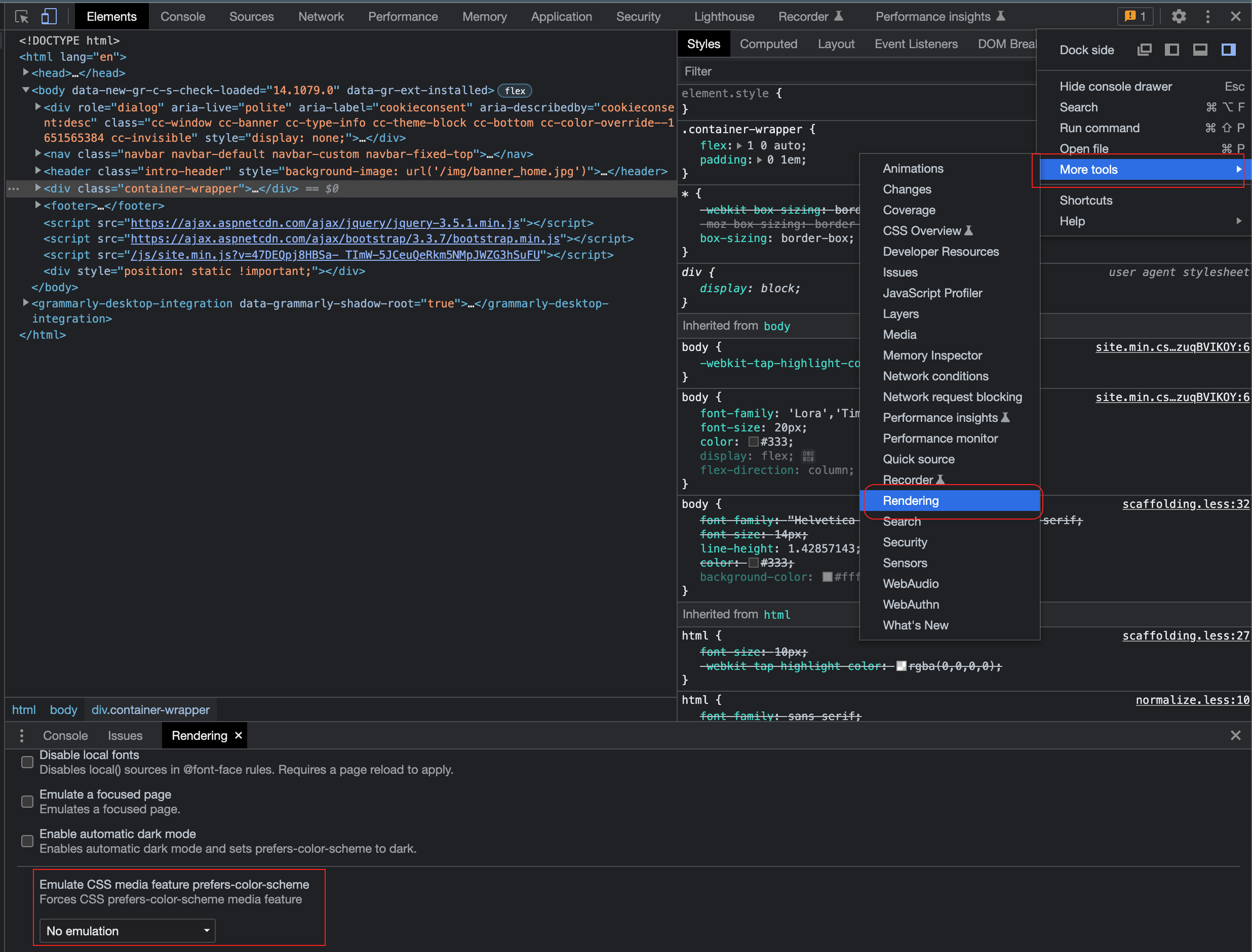Undock DevTools into separate window
This screenshot has width=1252, height=952.
(x=1144, y=50)
